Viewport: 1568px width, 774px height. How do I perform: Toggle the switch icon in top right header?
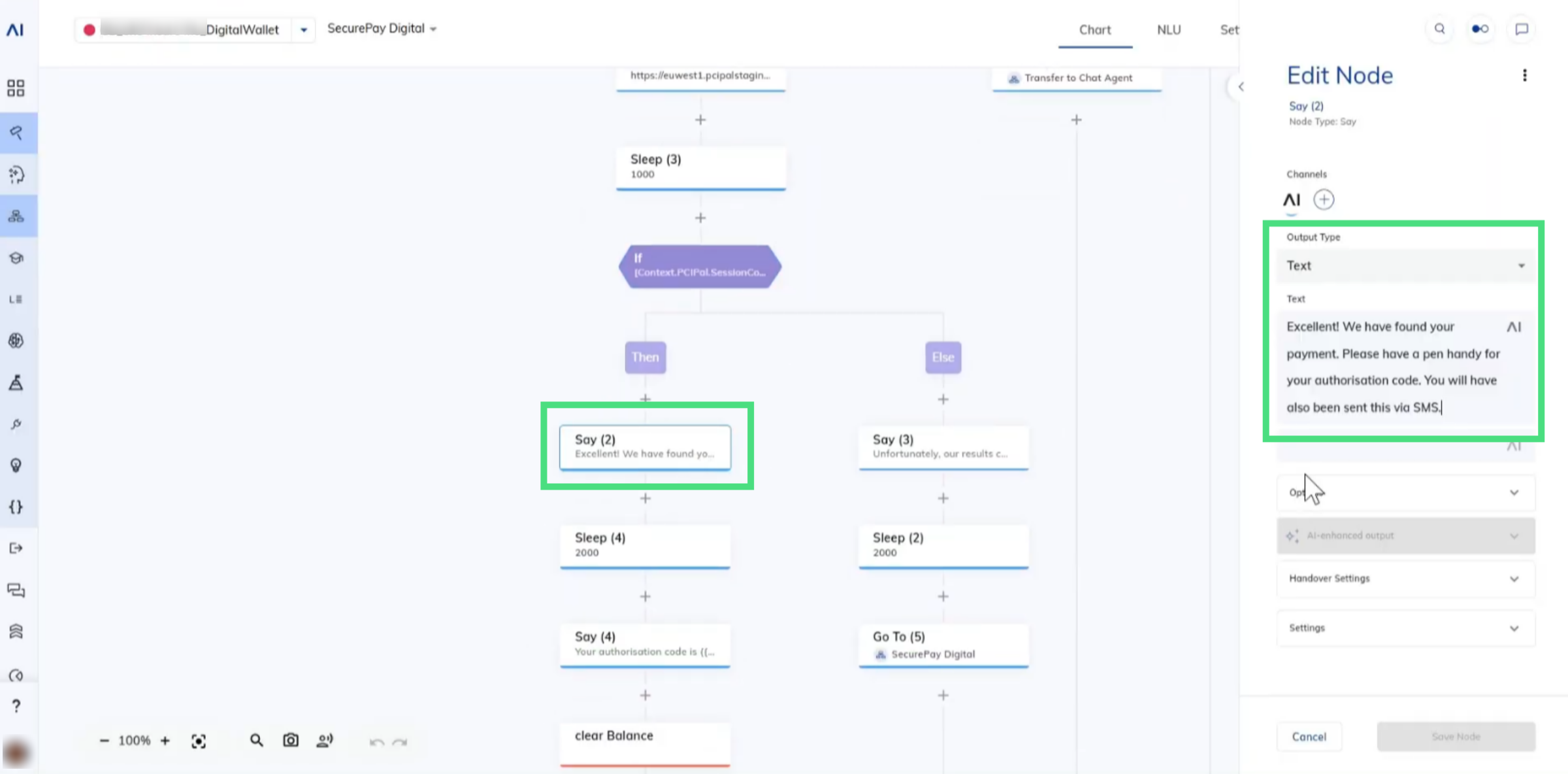pos(1480,29)
